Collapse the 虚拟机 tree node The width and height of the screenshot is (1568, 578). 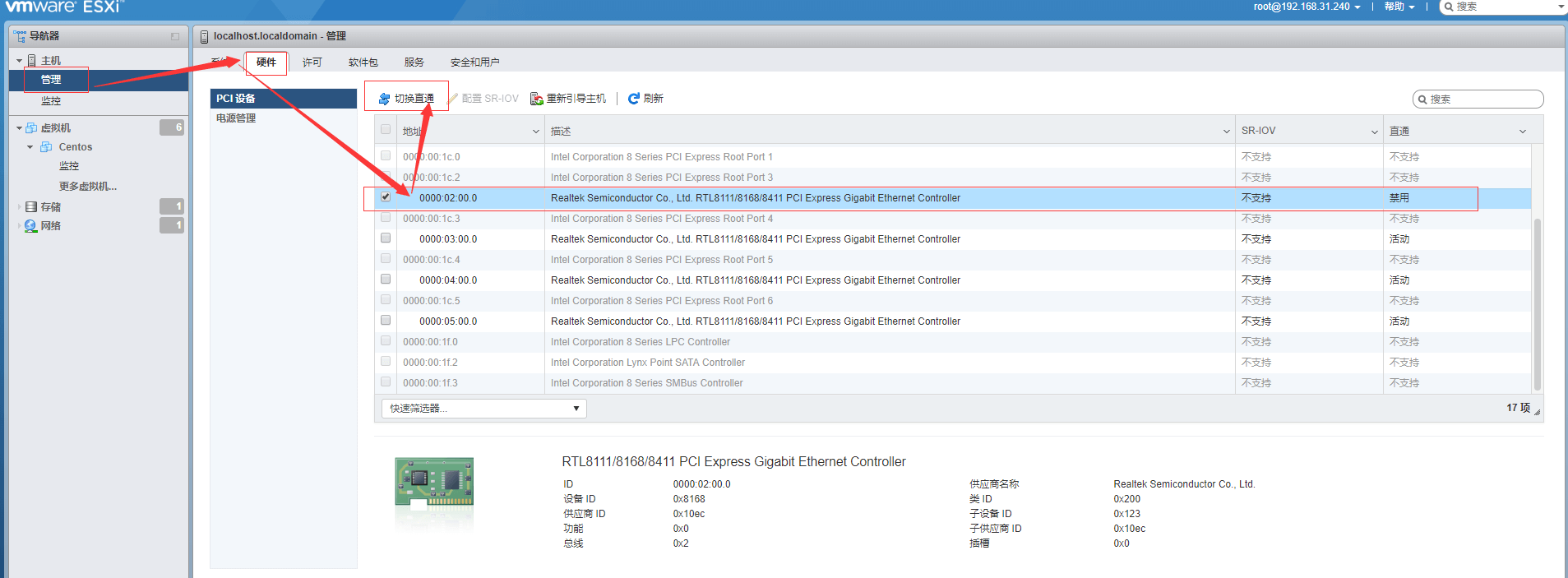[x=19, y=128]
